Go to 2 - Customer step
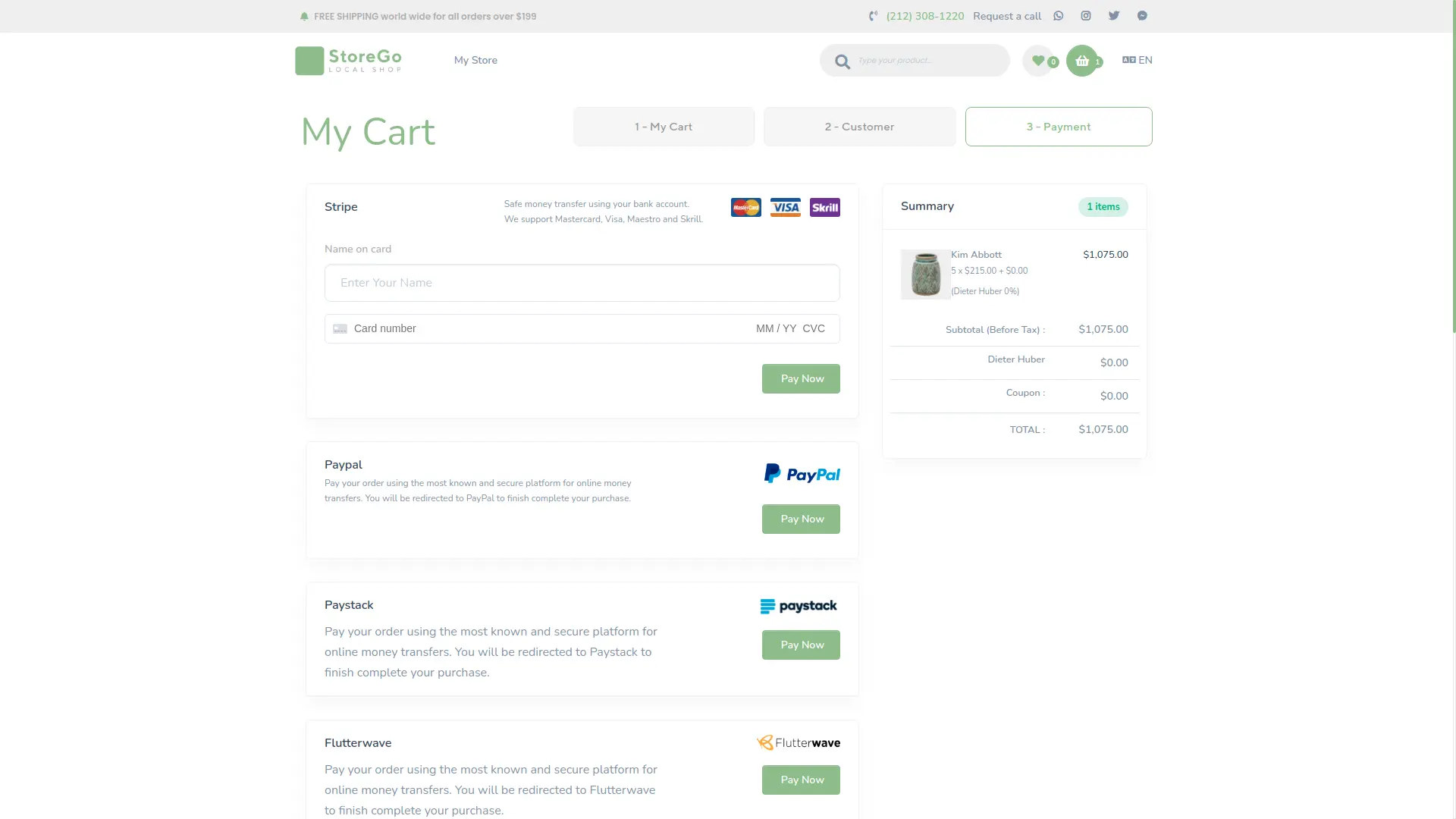The width and height of the screenshot is (1456, 819). pos(859,127)
